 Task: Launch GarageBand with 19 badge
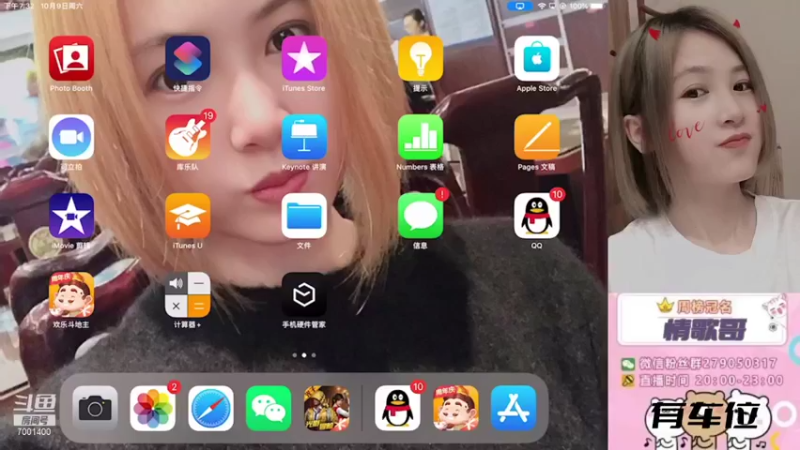coord(188,137)
